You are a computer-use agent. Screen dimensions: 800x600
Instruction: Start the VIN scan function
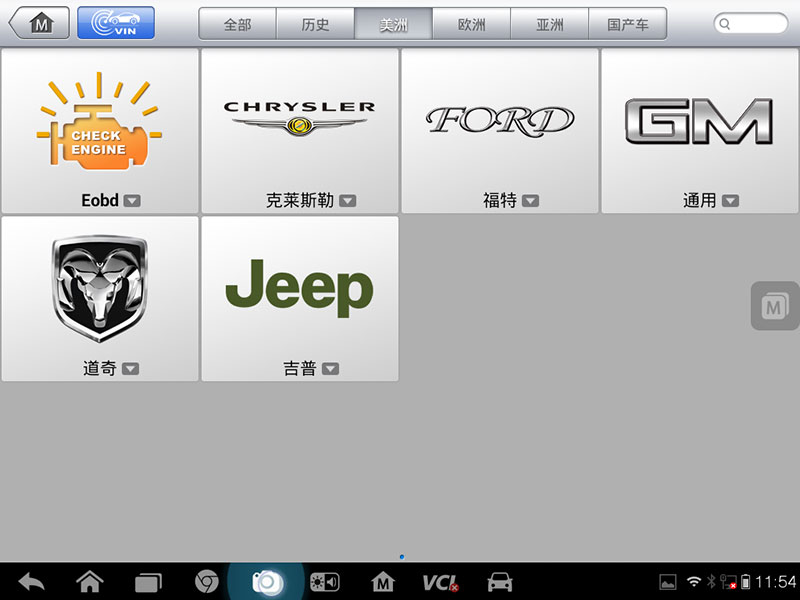pyautogui.click(x=116, y=23)
